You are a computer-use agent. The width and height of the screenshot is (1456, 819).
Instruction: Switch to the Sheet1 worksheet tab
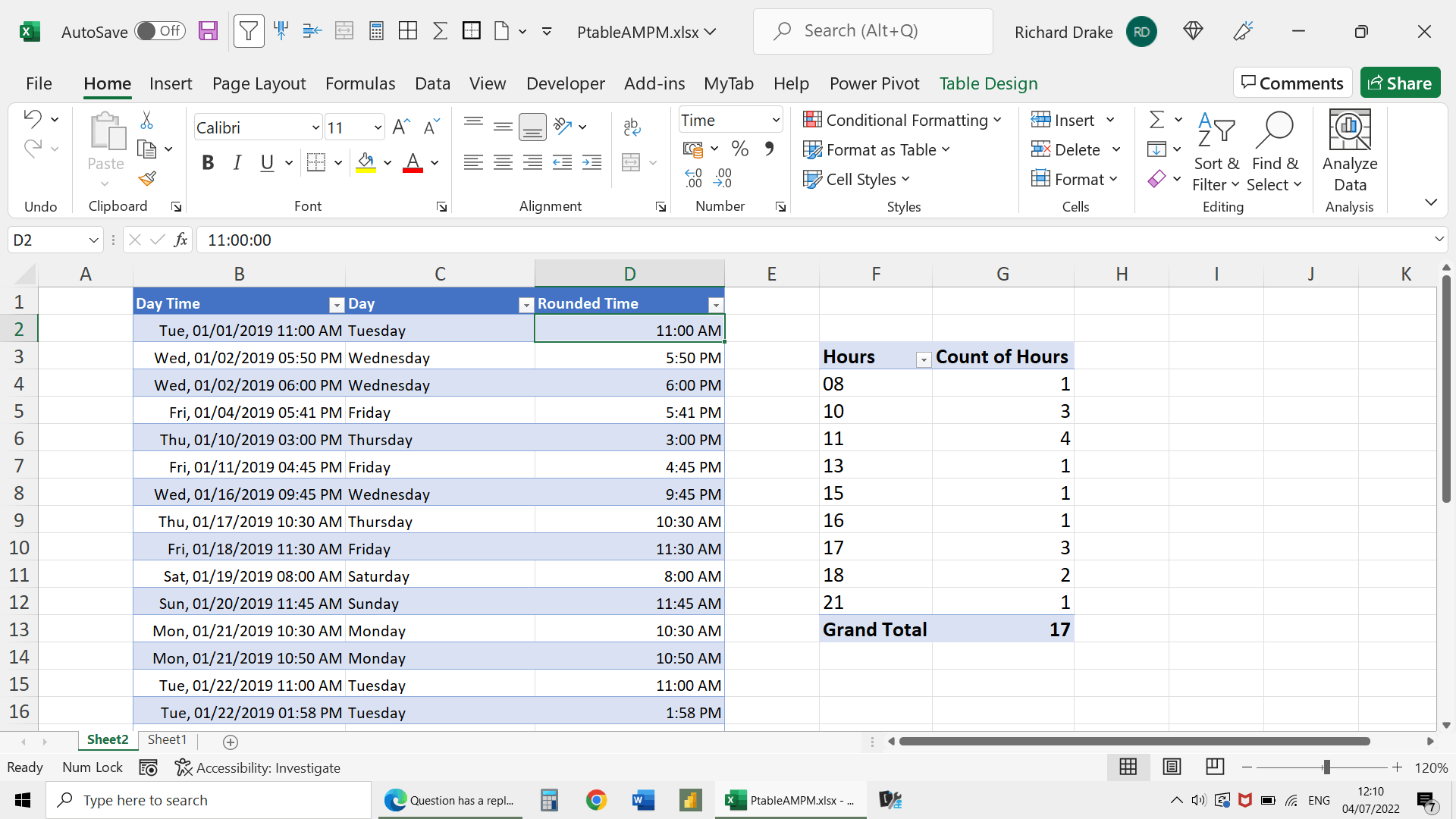[x=167, y=739]
